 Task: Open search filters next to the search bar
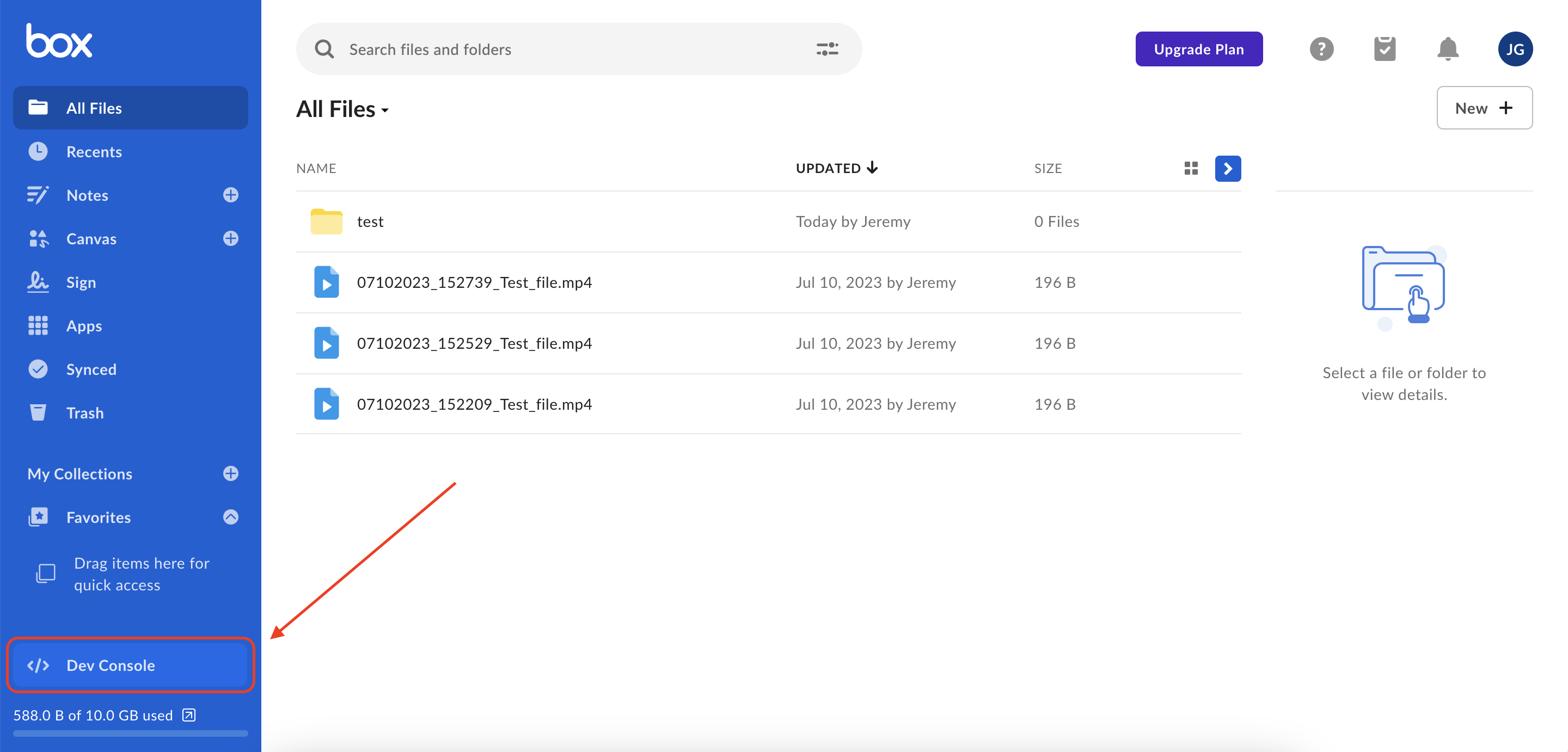coord(827,48)
